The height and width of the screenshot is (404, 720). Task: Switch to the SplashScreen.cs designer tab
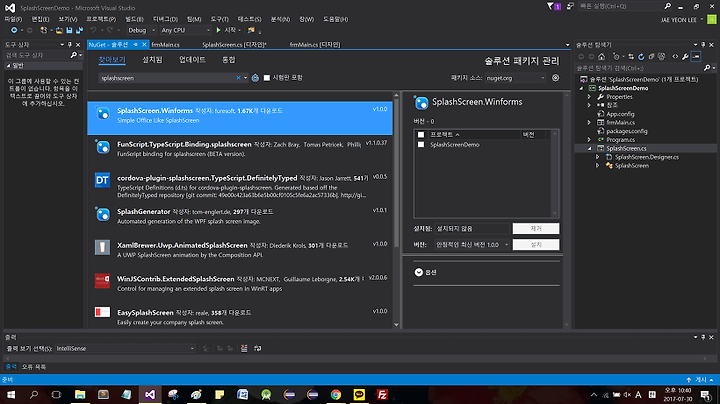(x=234, y=45)
